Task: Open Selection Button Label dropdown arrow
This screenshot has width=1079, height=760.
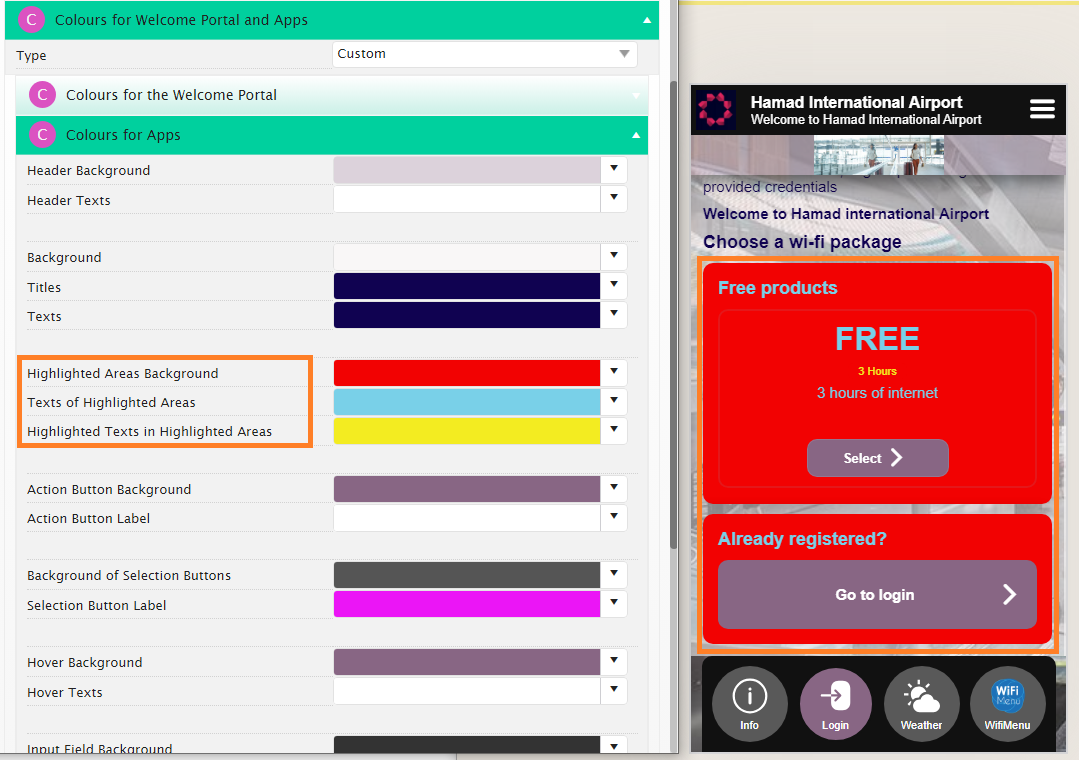Action: tap(614, 604)
